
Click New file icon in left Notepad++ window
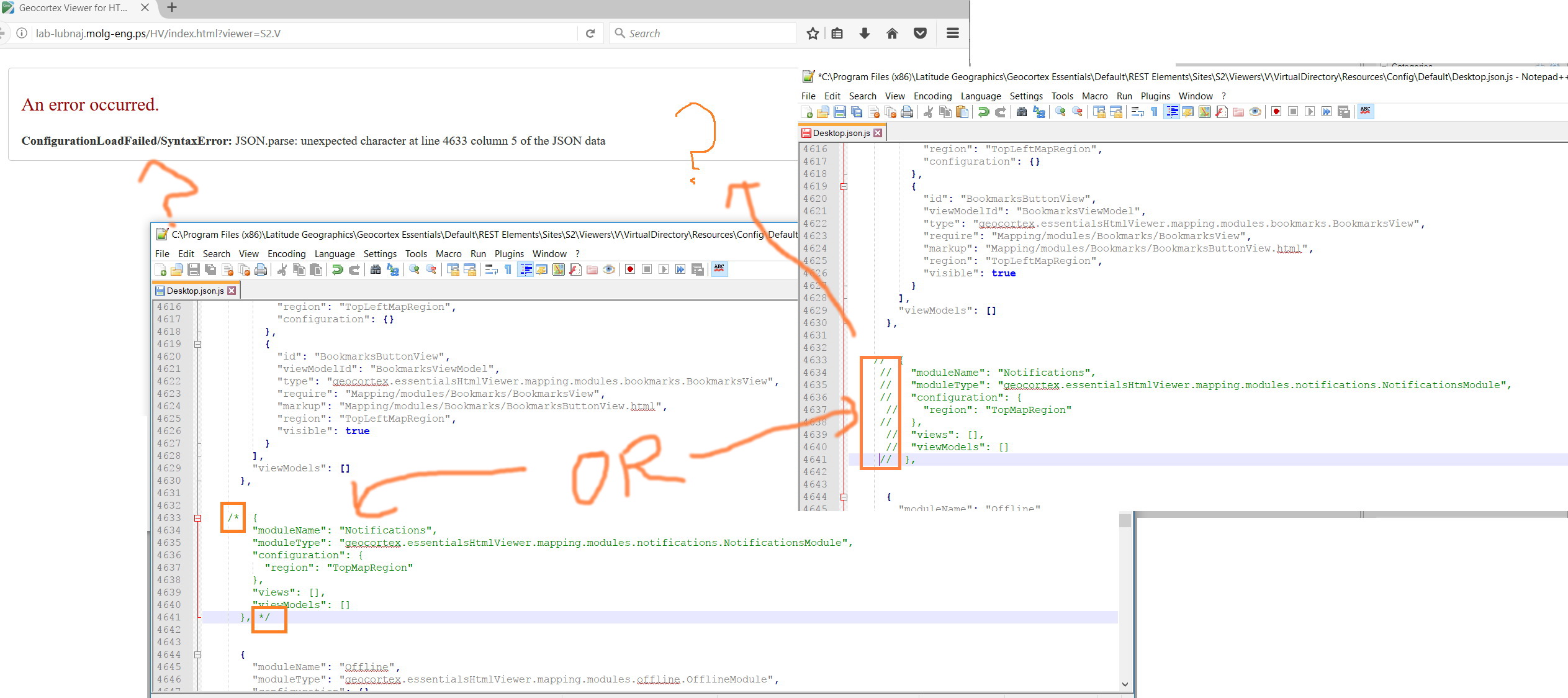(x=161, y=270)
